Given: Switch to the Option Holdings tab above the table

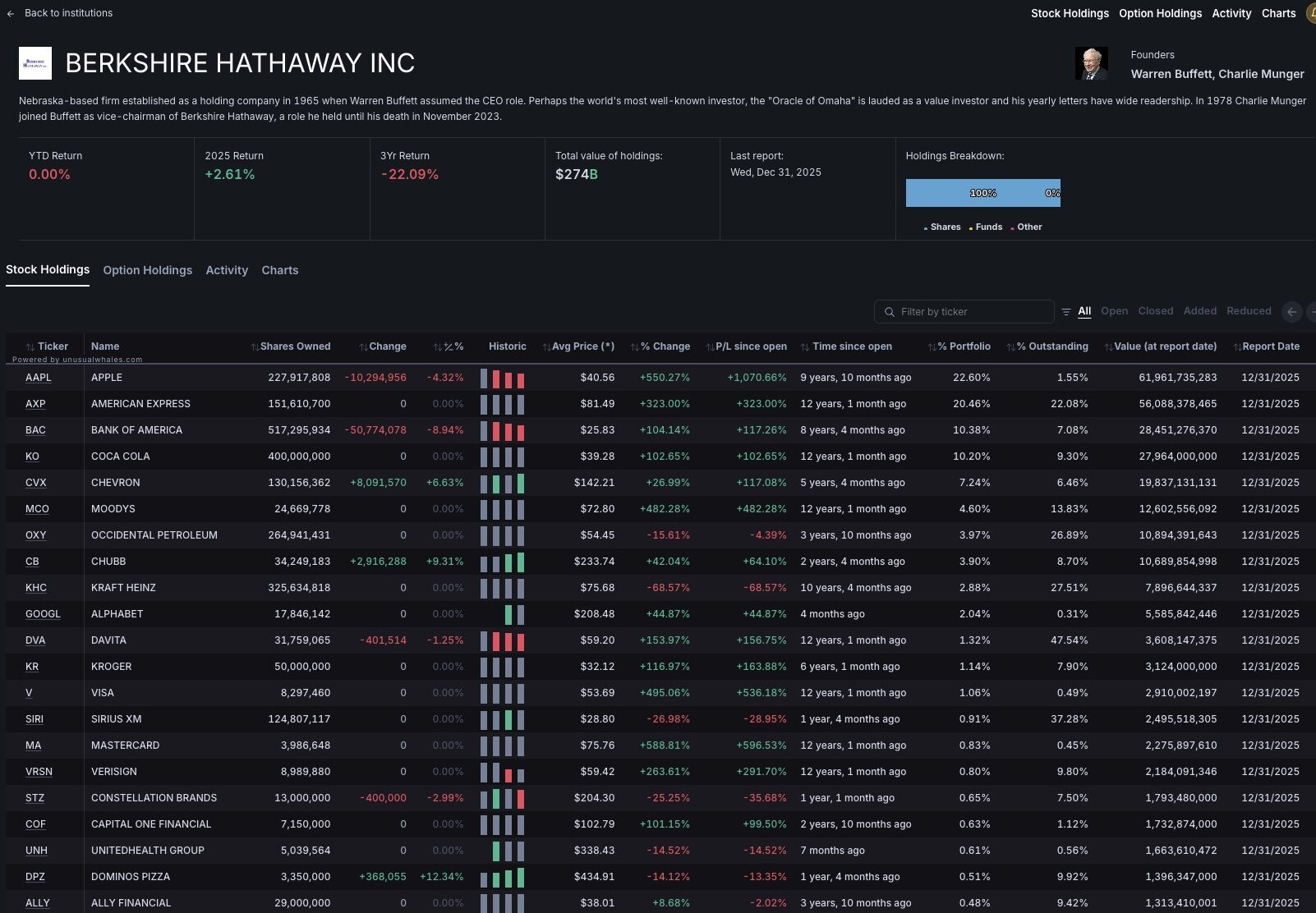Looking at the screenshot, I should pos(148,270).
